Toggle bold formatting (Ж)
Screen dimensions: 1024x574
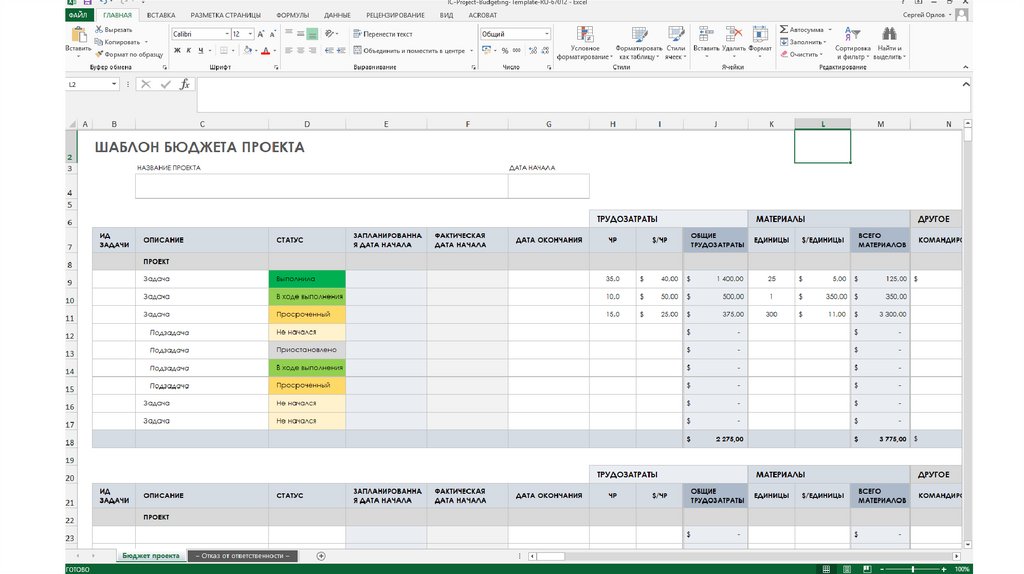(x=176, y=50)
